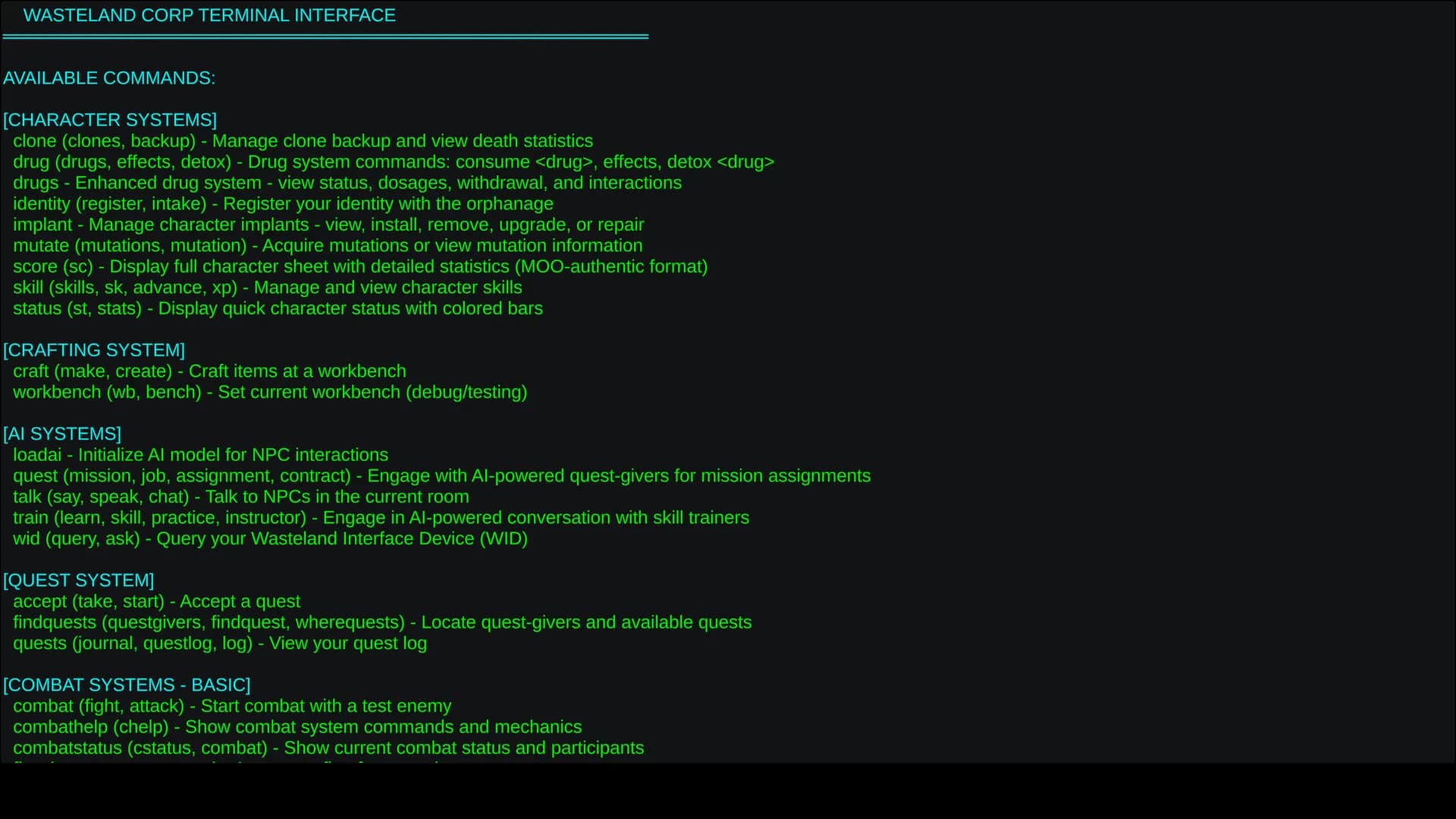
Task: Click the quests journal log command
Action: pyautogui.click(x=220, y=643)
